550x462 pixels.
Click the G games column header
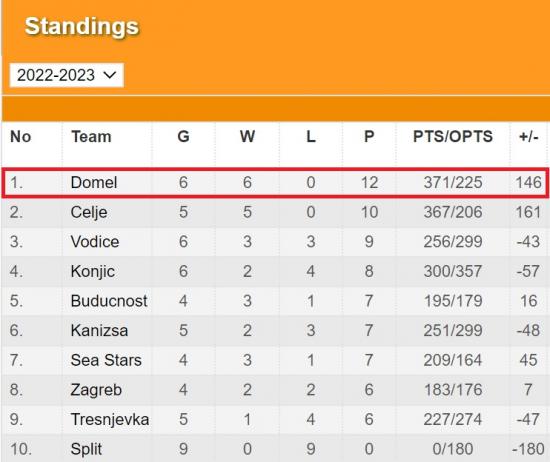click(x=183, y=136)
